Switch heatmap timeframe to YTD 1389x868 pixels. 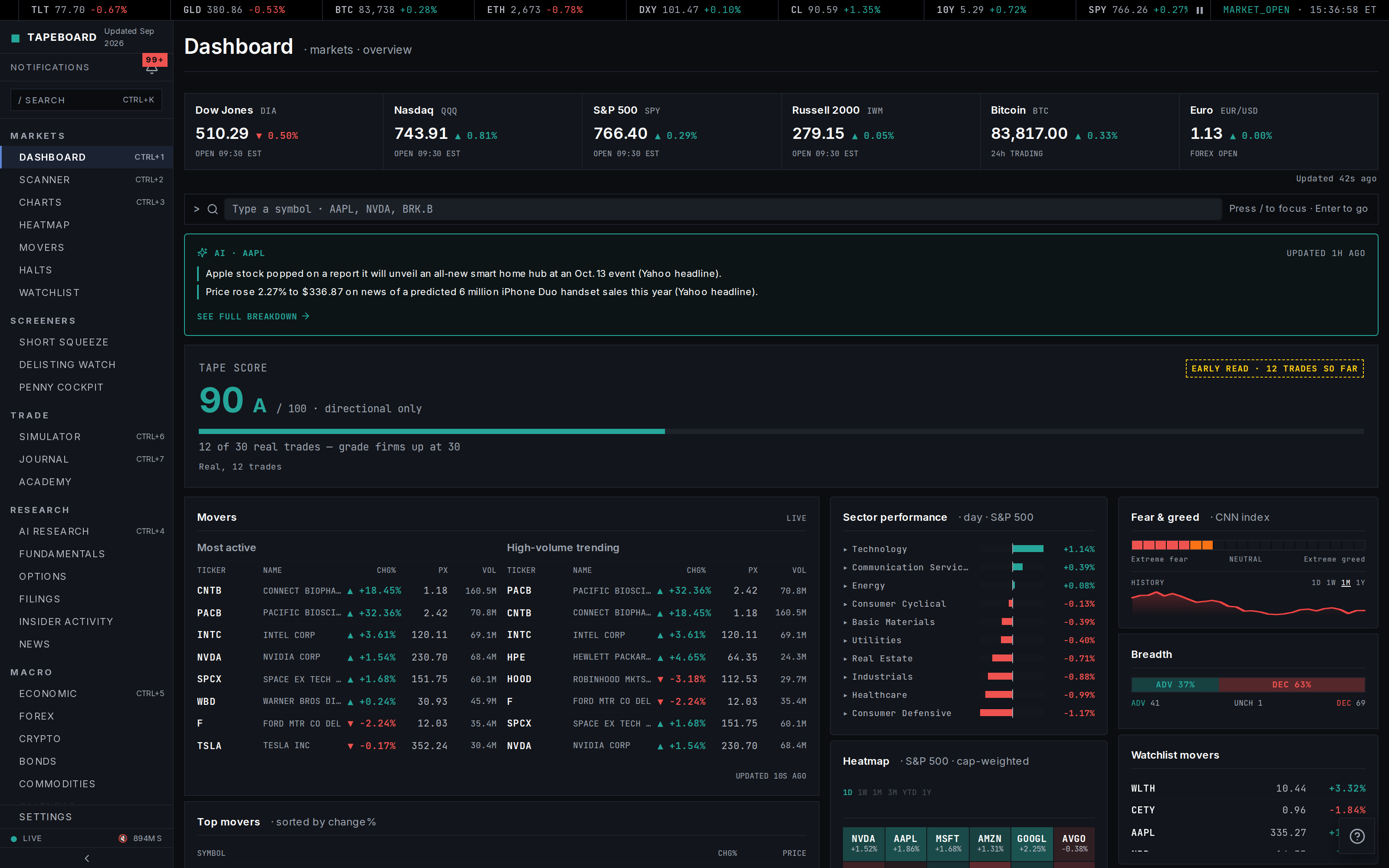(909, 793)
